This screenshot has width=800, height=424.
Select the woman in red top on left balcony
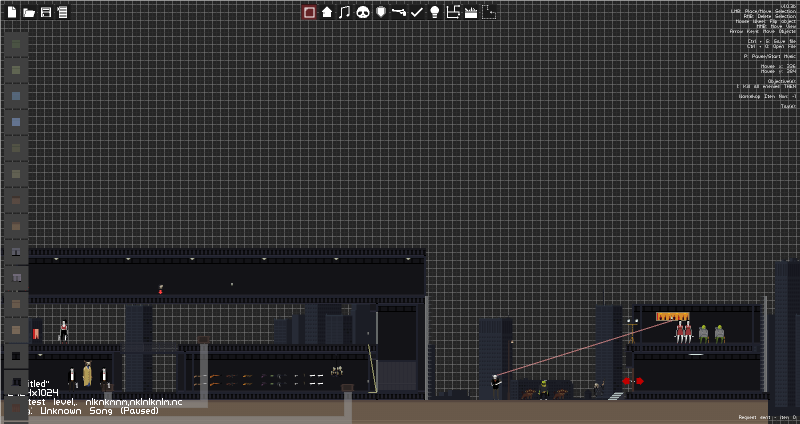click(x=64, y=331)
